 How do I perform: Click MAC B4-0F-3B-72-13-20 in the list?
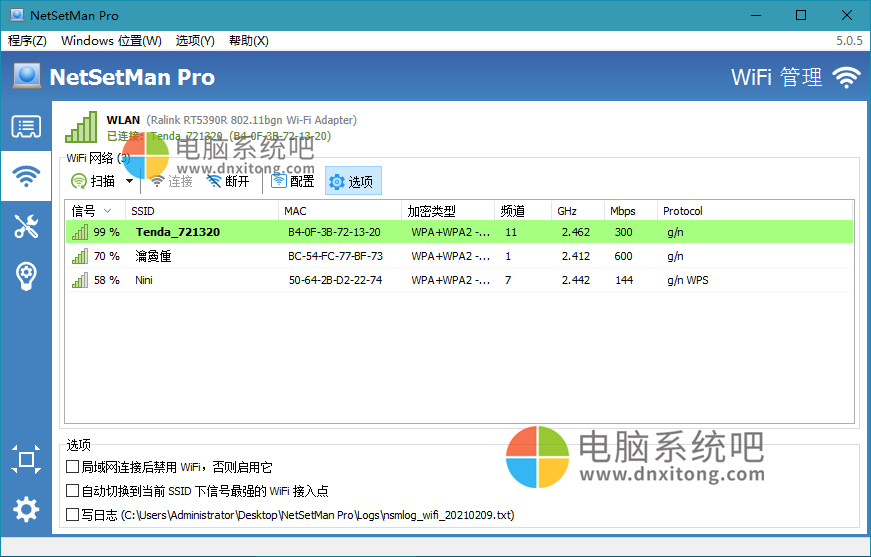pos(334,232)
